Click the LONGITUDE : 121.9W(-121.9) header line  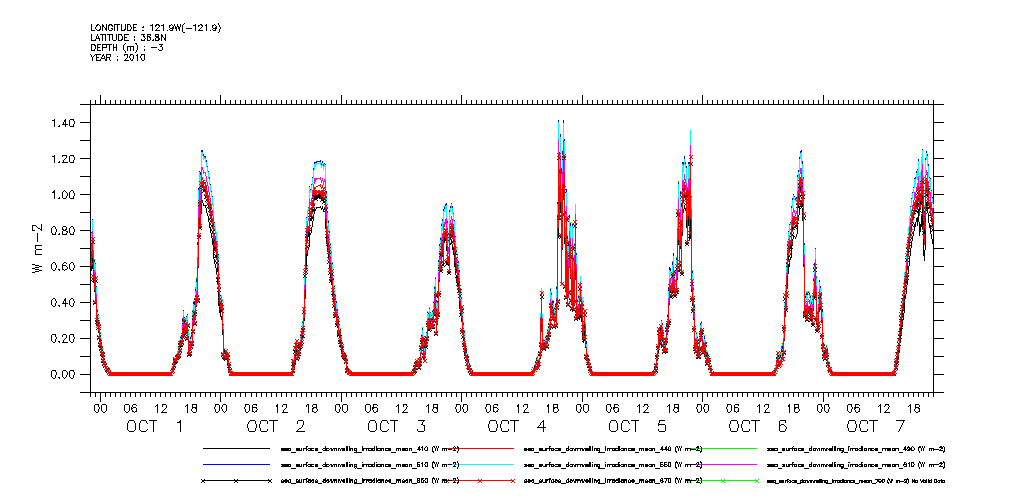pyautogui.click(x=157, y=28)
